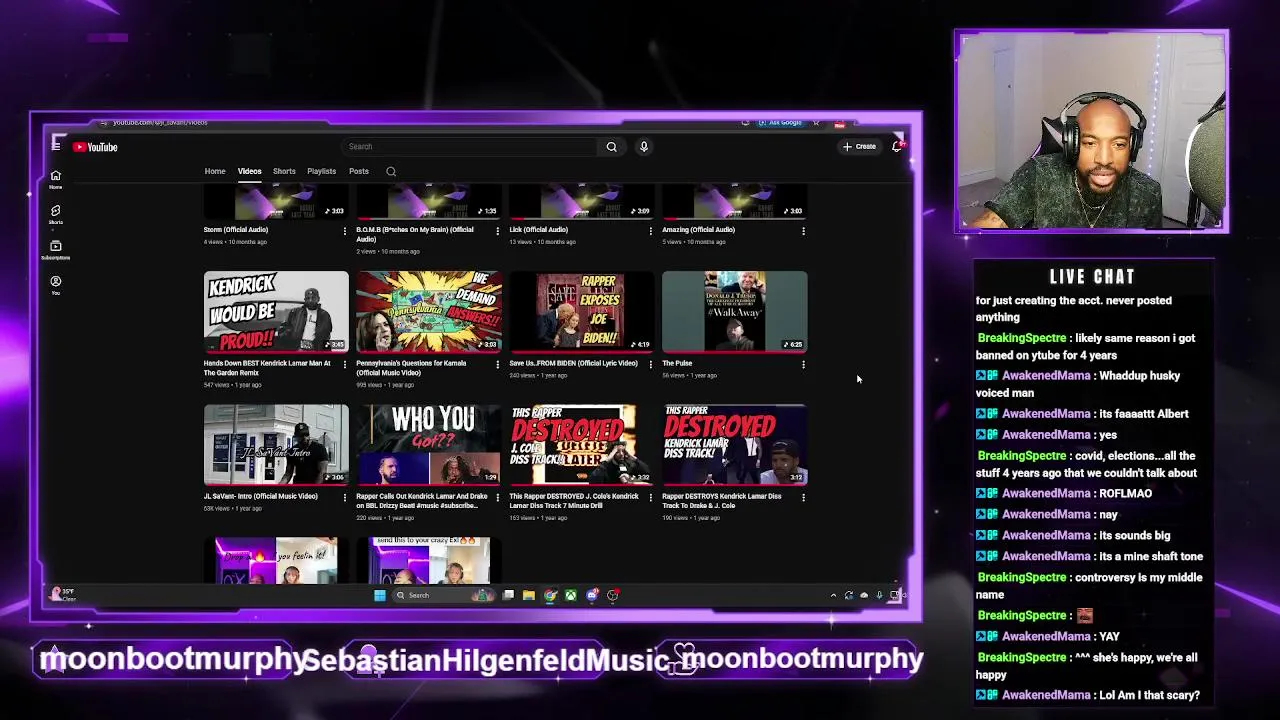
Task: Open options menu for The Pulse video
Action: click(x=803, y=365)
